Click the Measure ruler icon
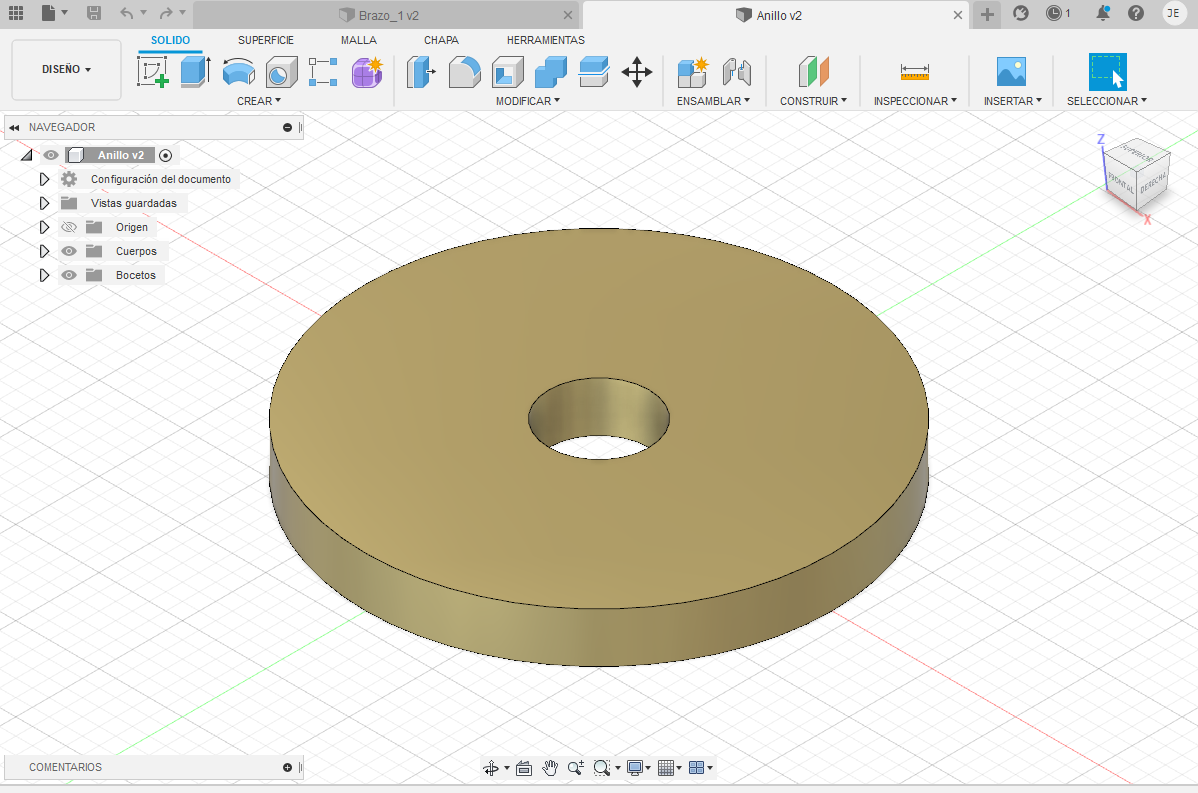This screenshot has height=793, width=1198. (915, 72)
